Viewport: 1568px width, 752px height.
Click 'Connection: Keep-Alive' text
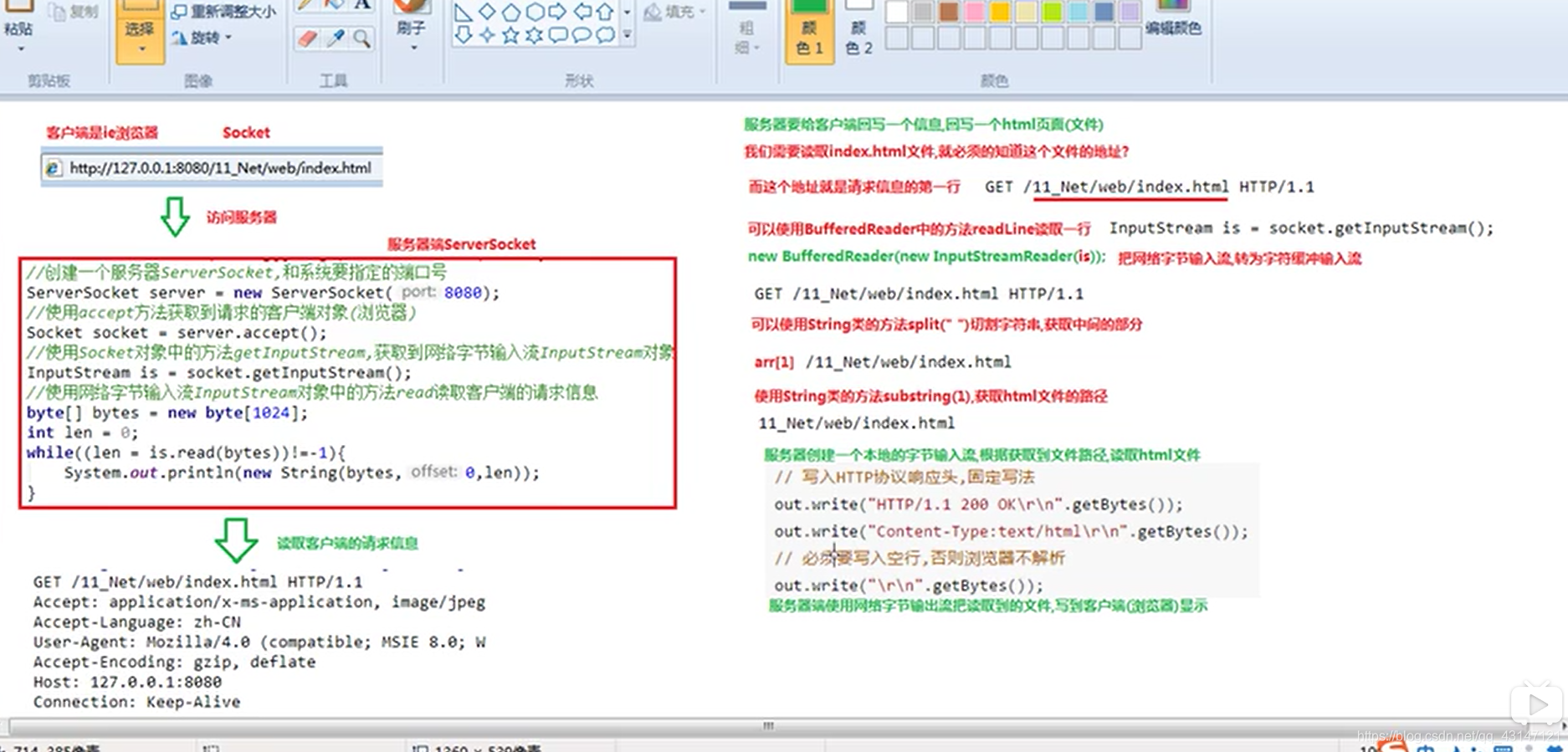[136, 703]
